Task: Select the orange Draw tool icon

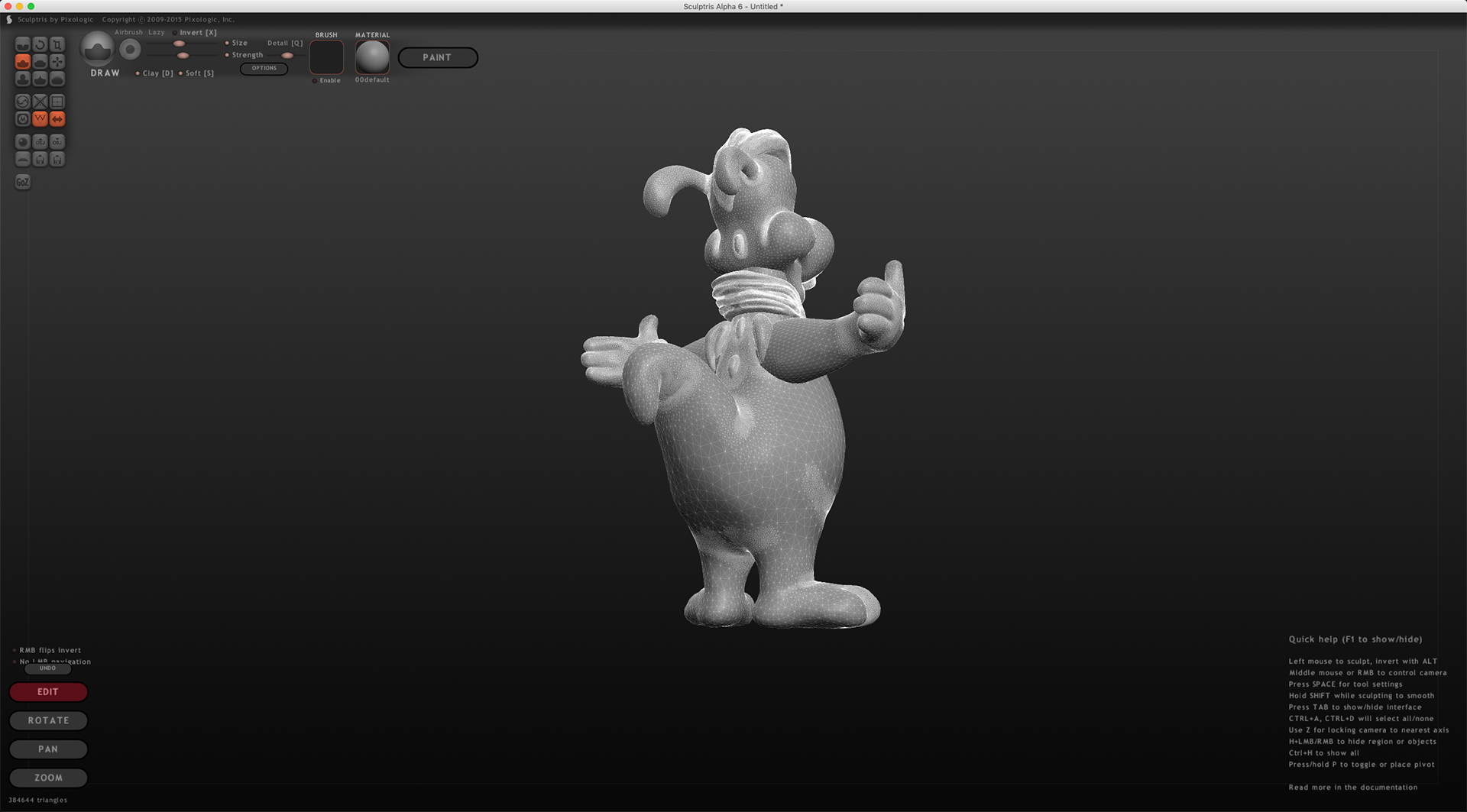Action: [x=23, y=61]
